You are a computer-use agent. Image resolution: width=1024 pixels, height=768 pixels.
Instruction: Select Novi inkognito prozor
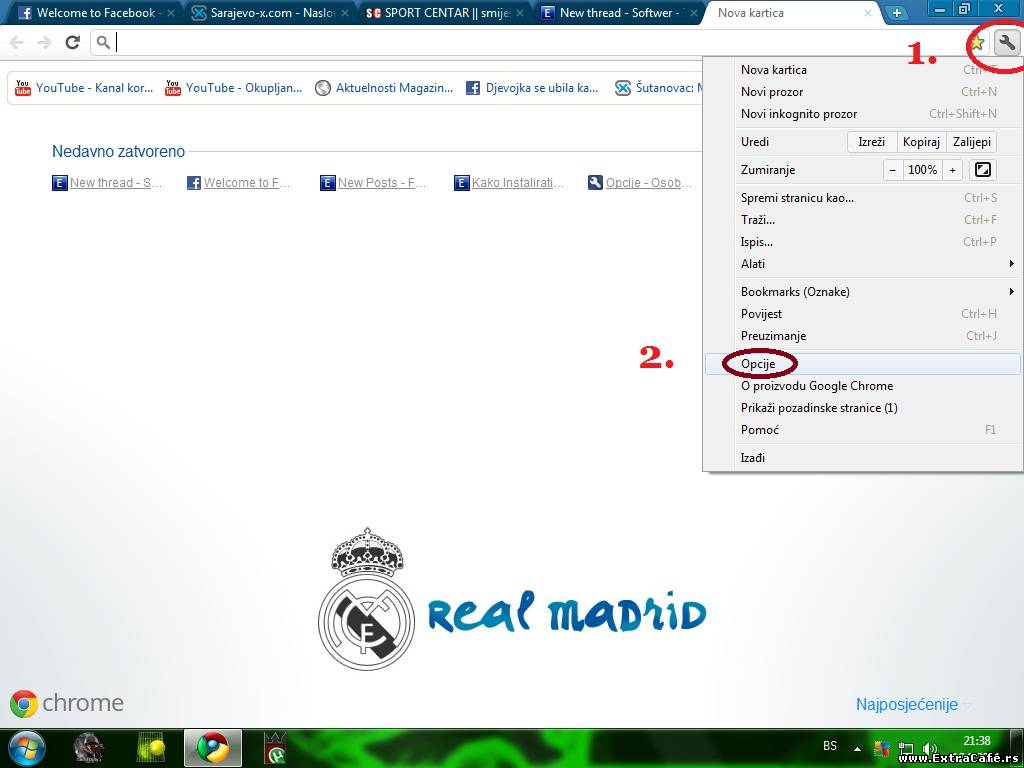point(863,114)
